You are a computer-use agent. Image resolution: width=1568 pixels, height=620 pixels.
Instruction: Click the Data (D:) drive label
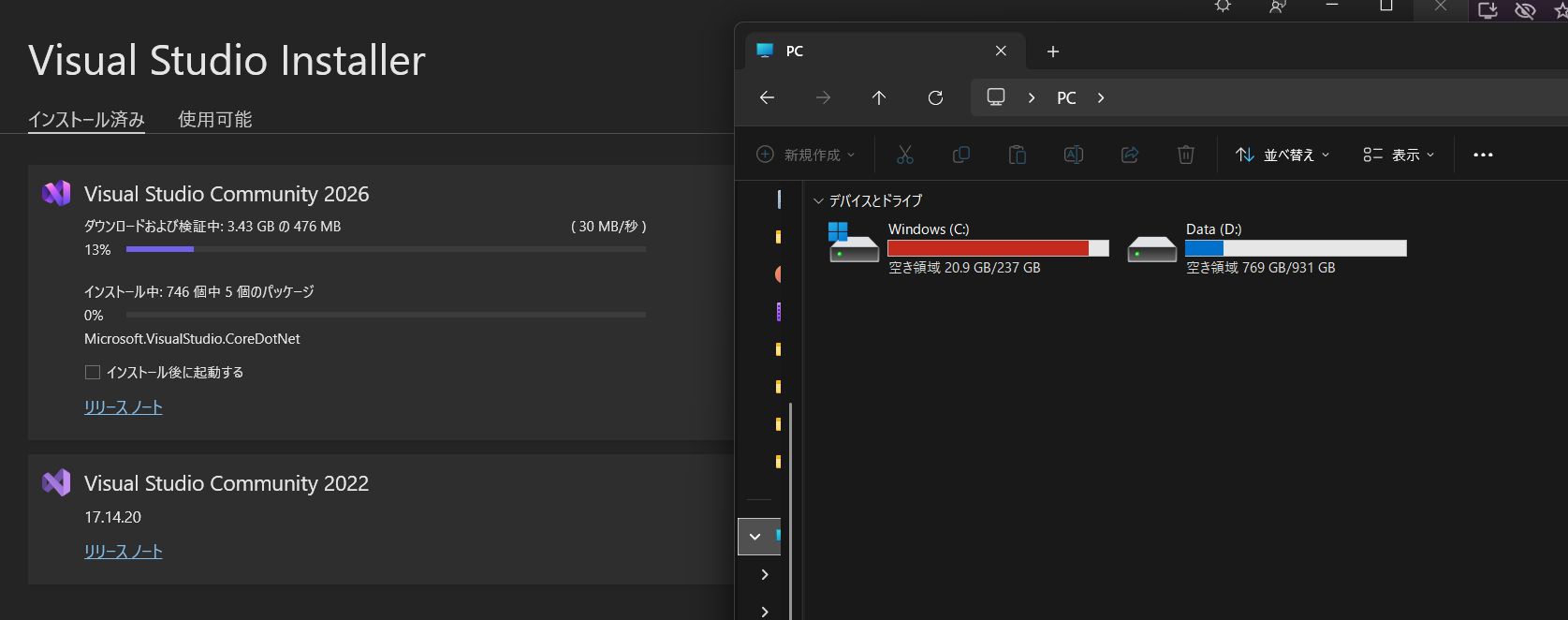(1214, 229)
